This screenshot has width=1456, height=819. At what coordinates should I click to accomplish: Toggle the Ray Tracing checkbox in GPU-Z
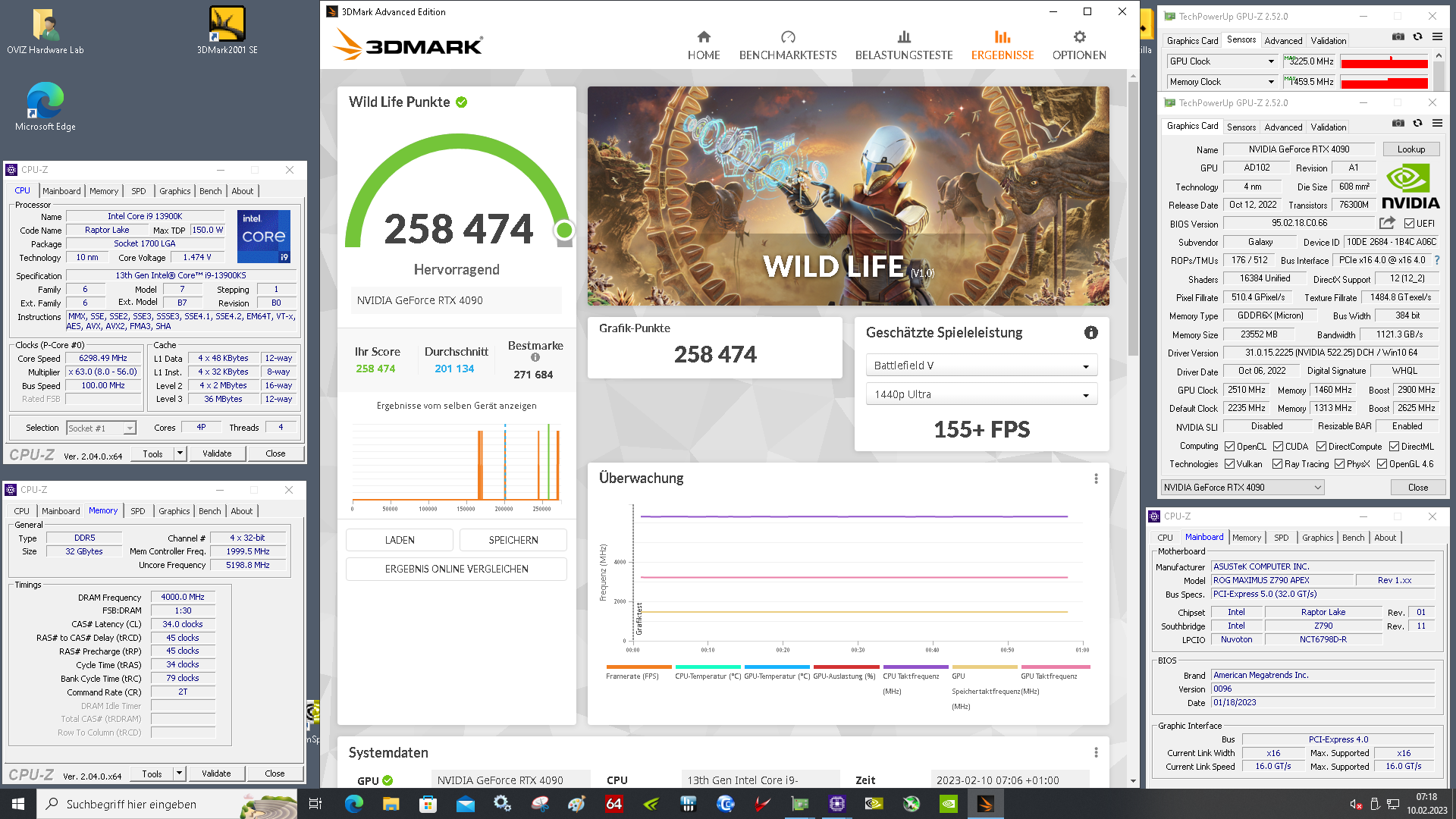coord(1277,464)
